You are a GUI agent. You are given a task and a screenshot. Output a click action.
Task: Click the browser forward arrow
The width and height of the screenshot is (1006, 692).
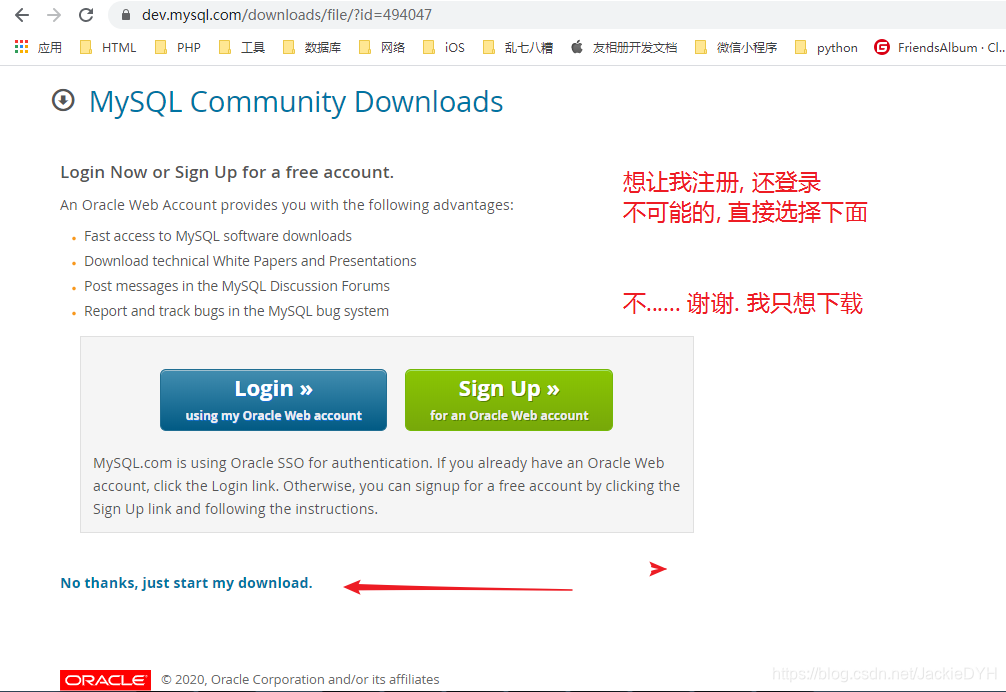click(55, 15)
